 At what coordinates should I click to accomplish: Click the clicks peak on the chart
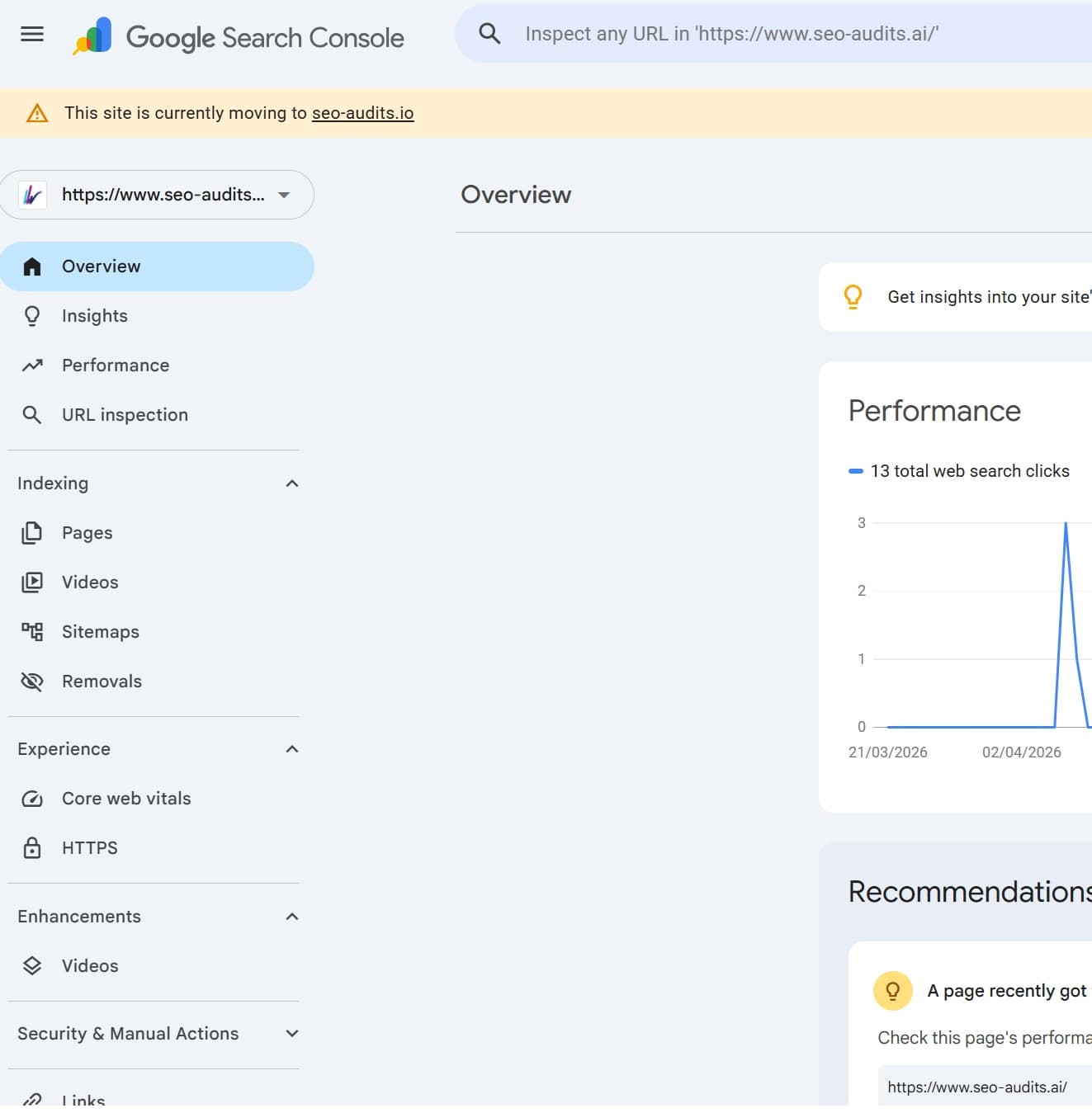pos(1066,524)
